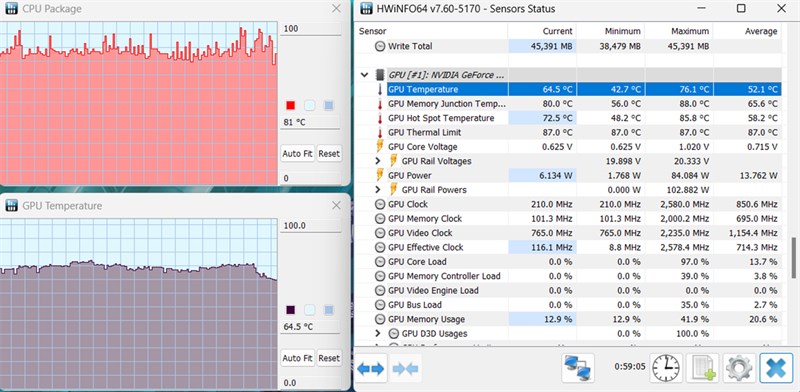Click Reset in CPU Package window

pos(329,153)
